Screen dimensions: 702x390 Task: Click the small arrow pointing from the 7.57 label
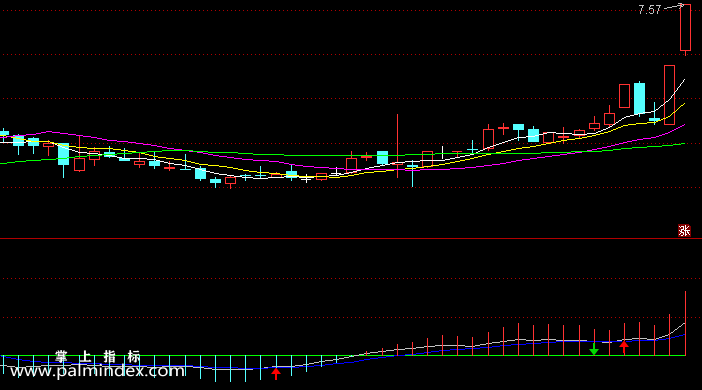click(x=674, y=7)
